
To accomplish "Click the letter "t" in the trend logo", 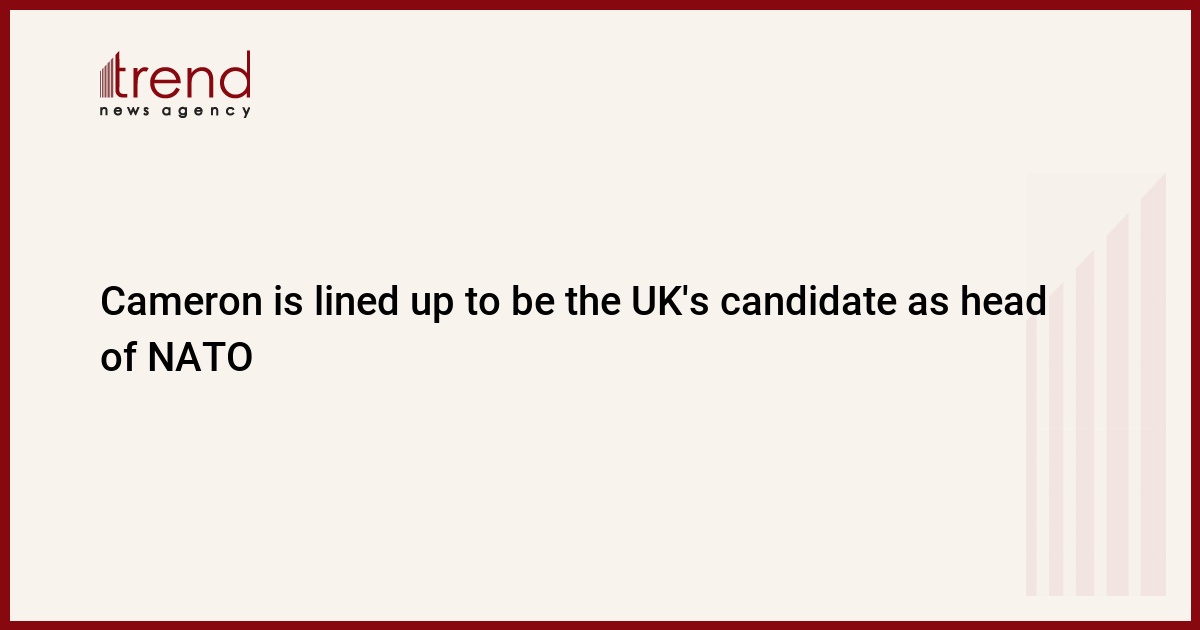I will pyautogui.click(x=128, y=78).
